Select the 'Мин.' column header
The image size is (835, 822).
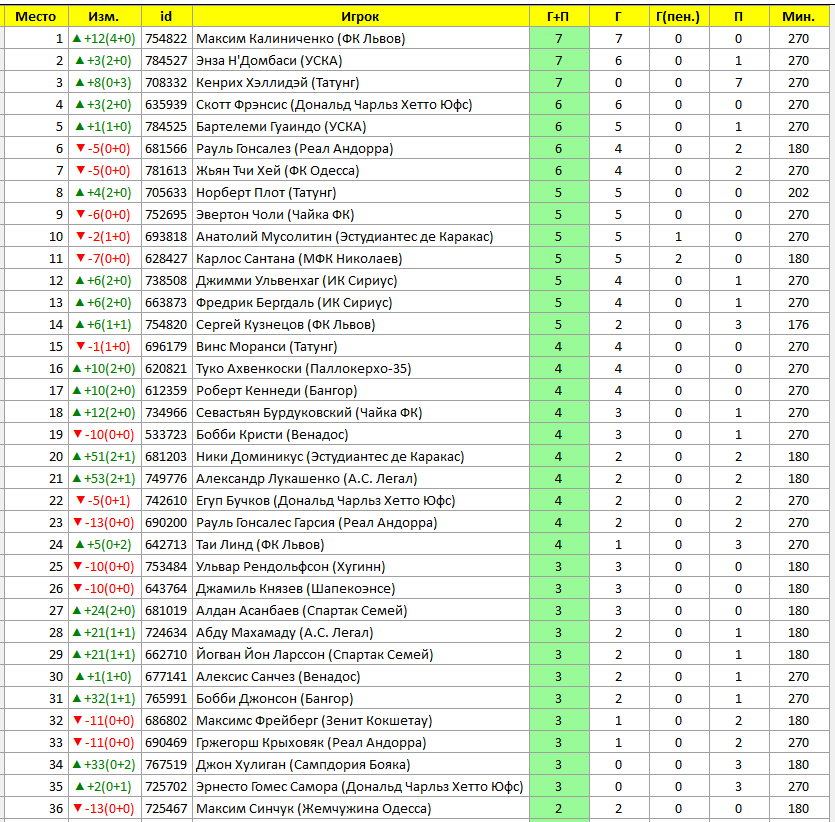point(798,17)
